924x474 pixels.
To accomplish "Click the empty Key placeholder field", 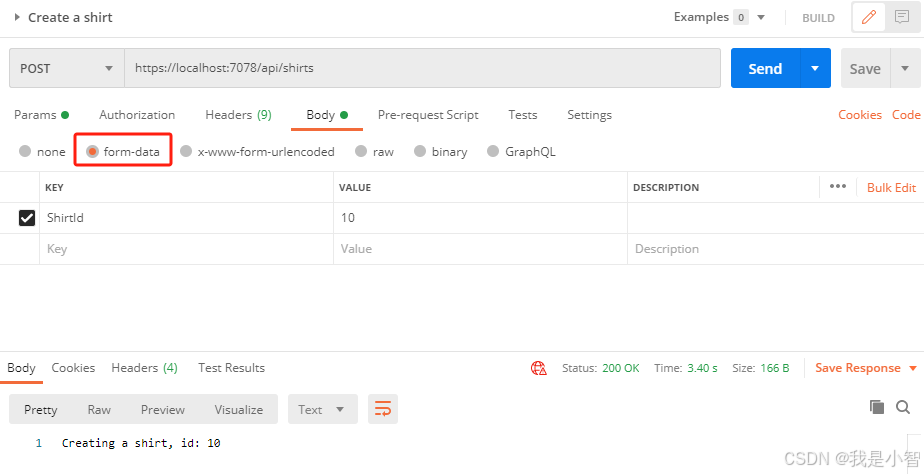I will [x=186, y=249].
